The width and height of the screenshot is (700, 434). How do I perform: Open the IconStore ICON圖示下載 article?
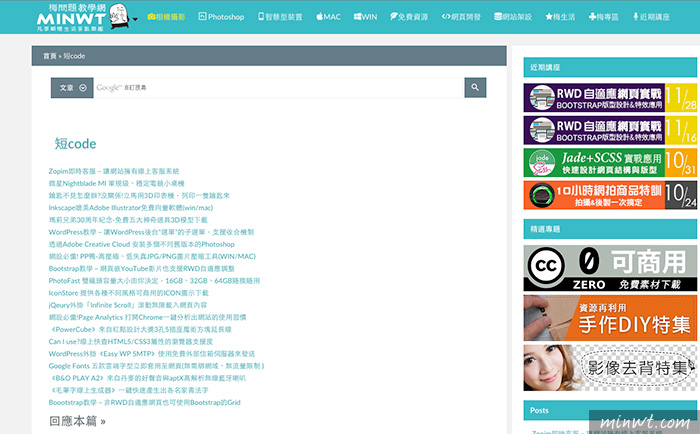[x=129, y=293]
